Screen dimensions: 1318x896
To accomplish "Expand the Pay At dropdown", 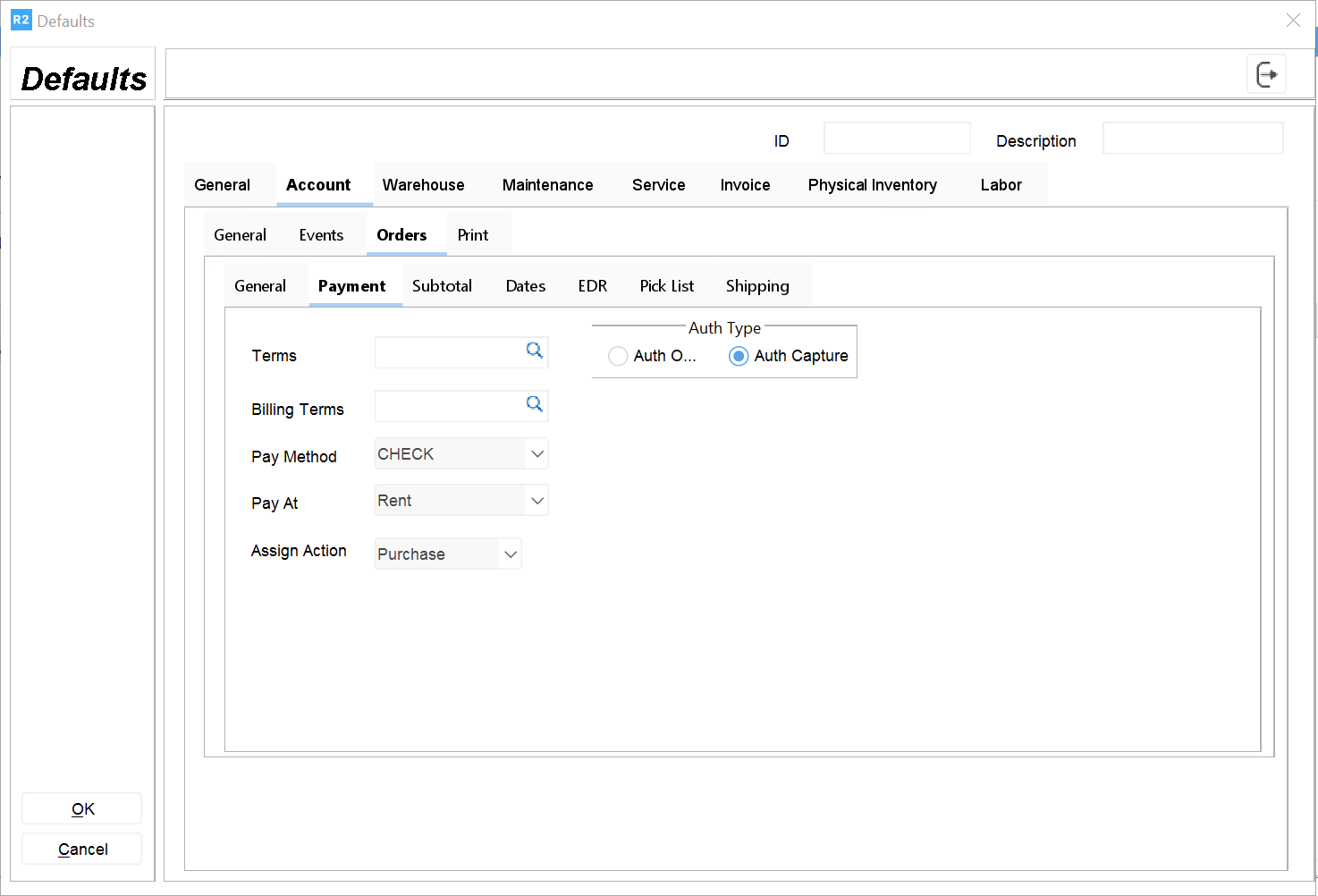I will (x=536, y=501).
